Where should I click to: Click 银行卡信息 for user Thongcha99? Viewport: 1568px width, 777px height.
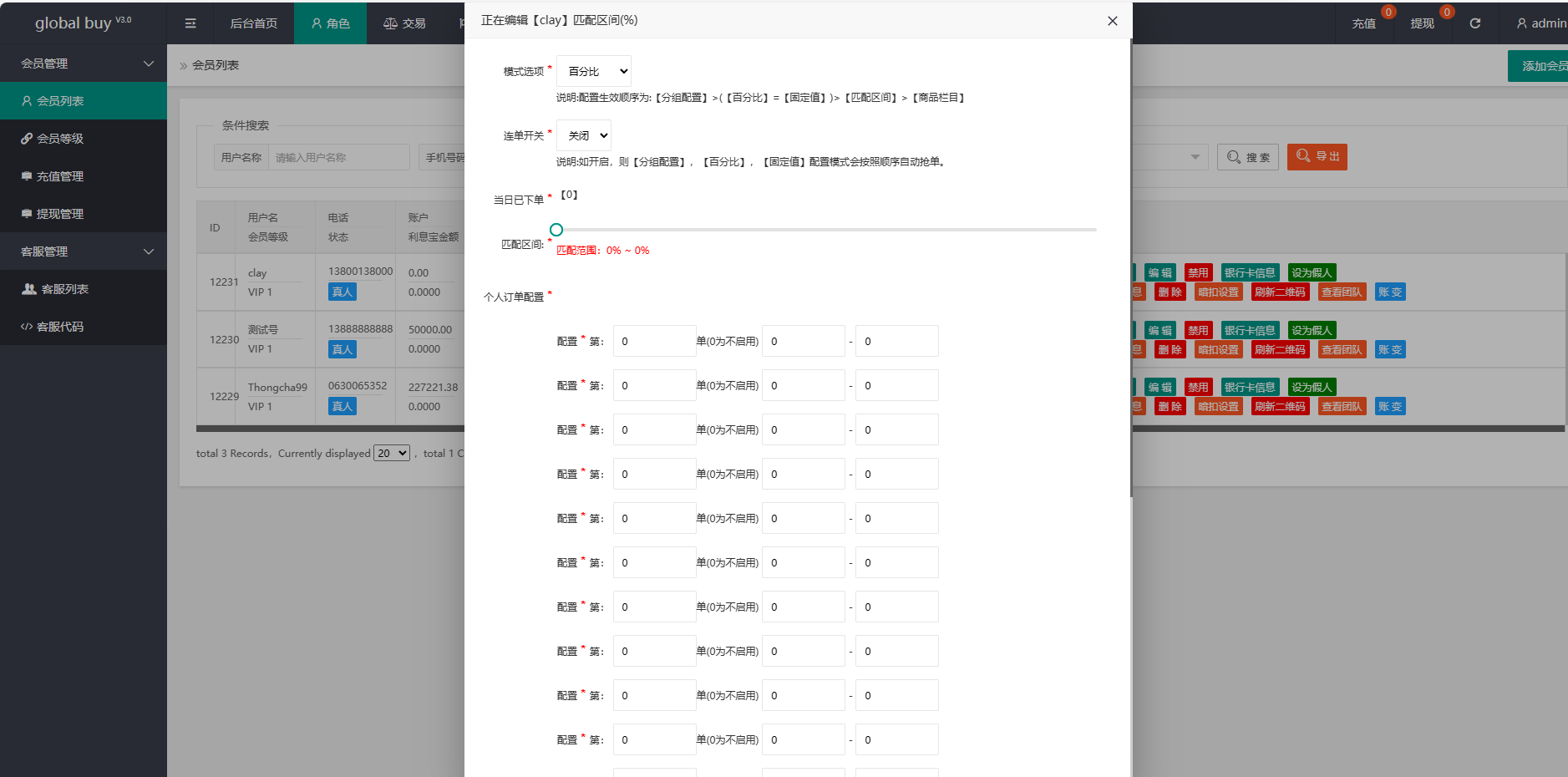pos(1250,387)
